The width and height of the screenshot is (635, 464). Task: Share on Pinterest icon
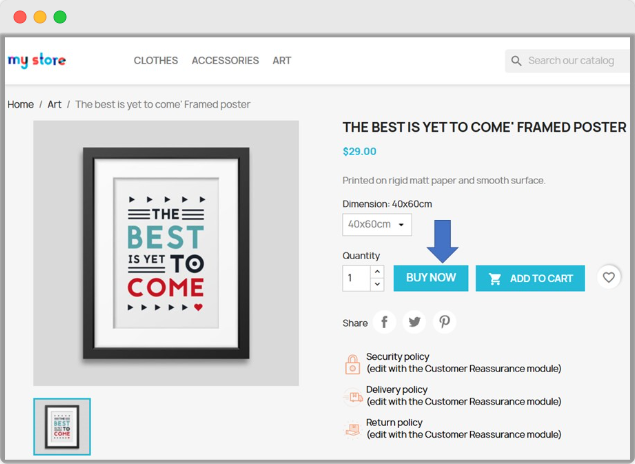click(x=444, y=322)
